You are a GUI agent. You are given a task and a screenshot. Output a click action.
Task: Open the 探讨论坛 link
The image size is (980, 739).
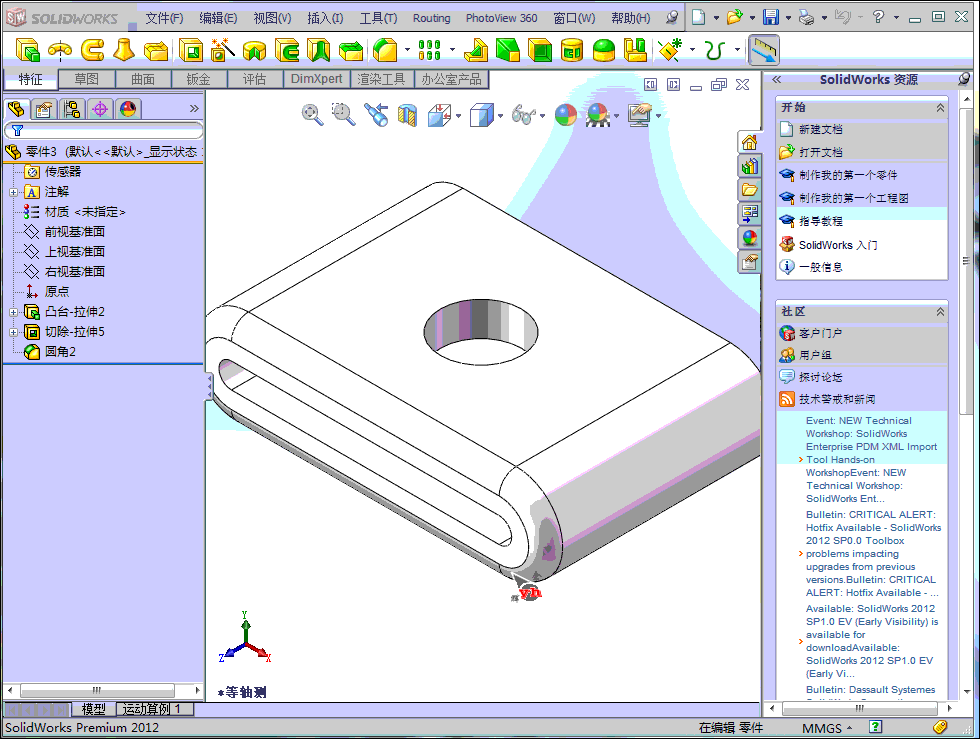[x=820, y=377]
